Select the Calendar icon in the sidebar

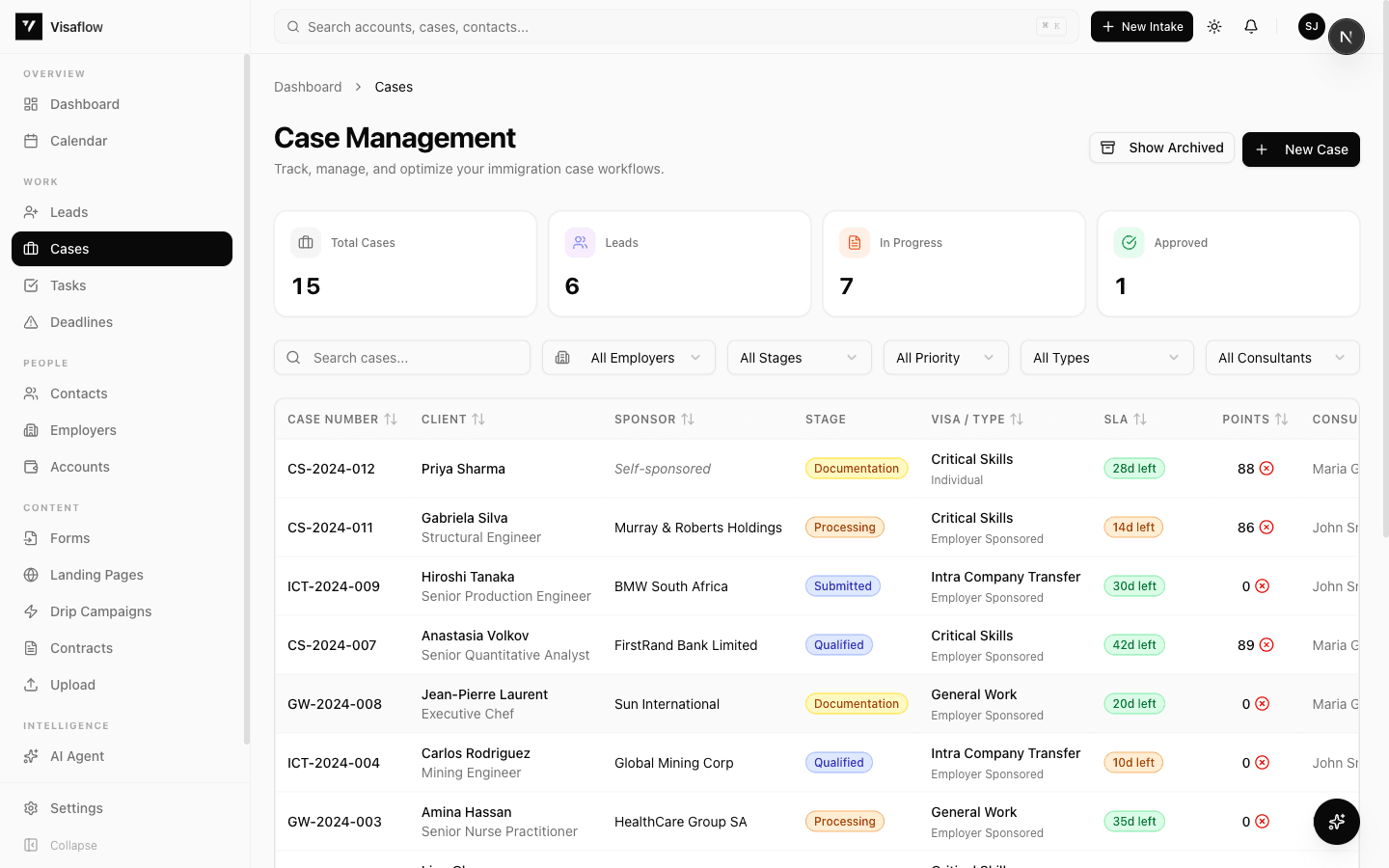[33, 140]
